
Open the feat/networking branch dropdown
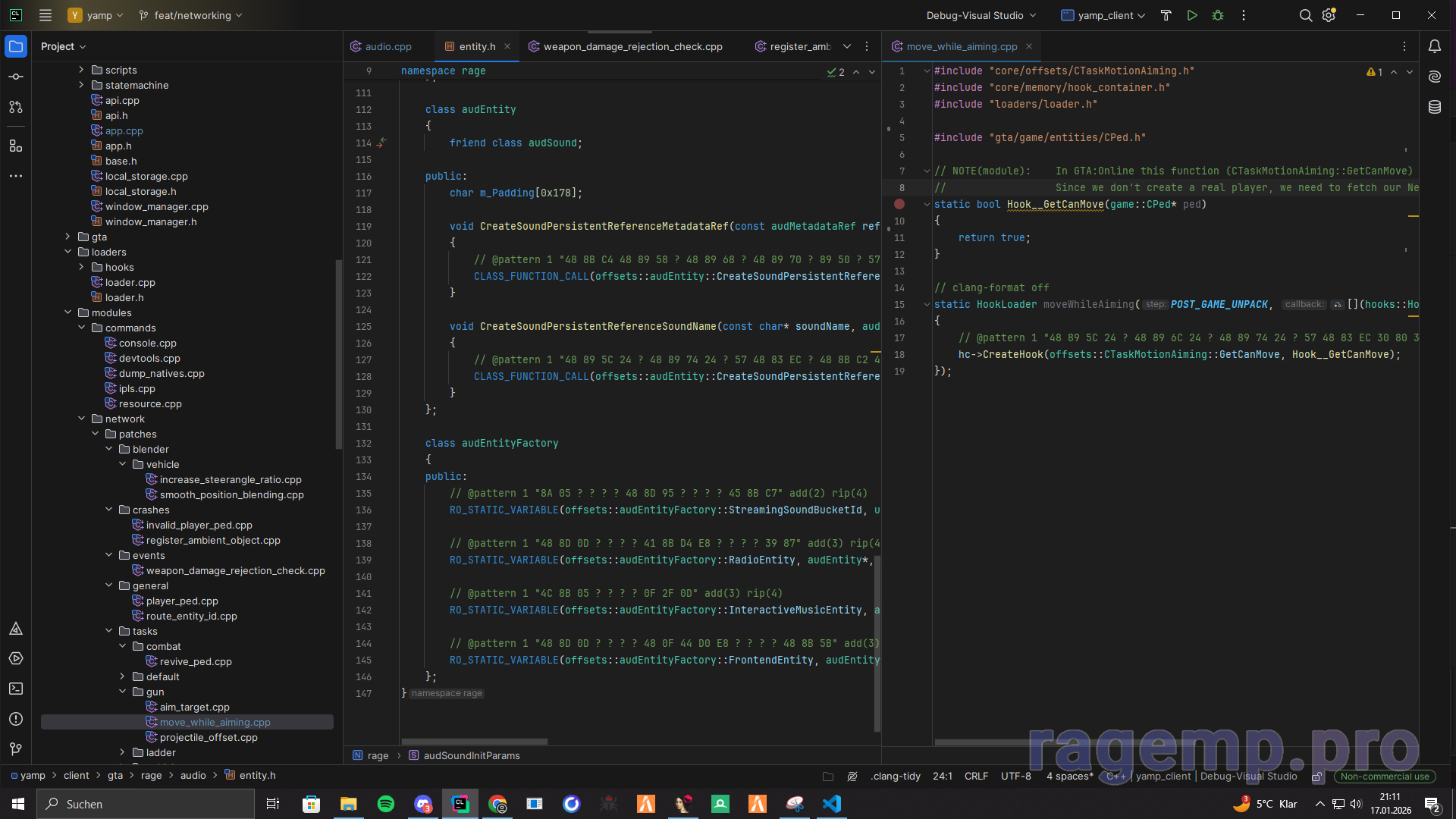point(191,15)
